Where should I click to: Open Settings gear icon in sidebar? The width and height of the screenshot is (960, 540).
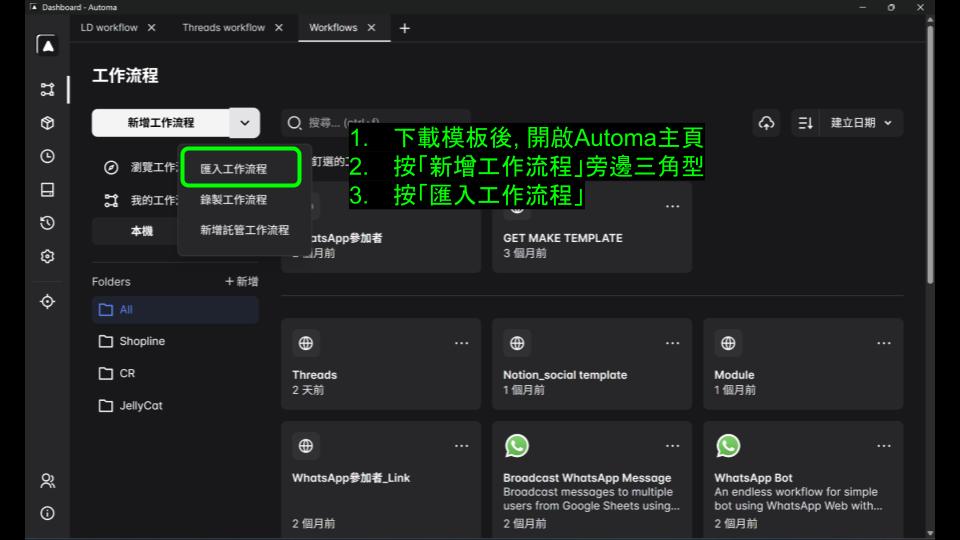point(47,257)
